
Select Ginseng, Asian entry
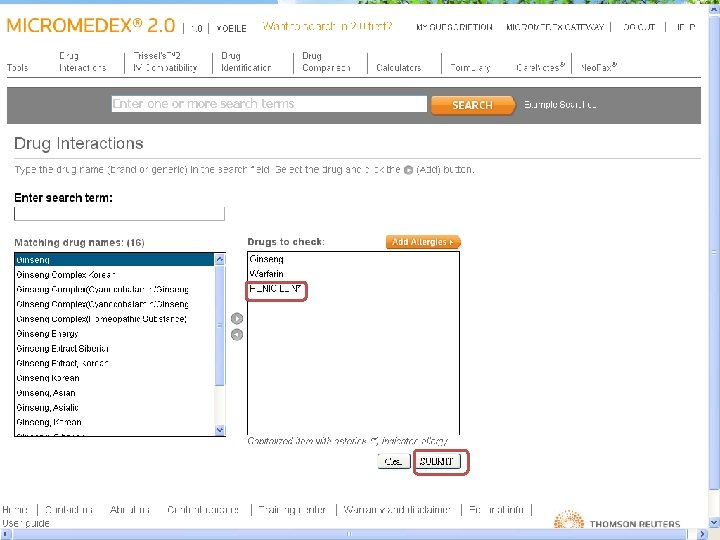click(114, 393)
